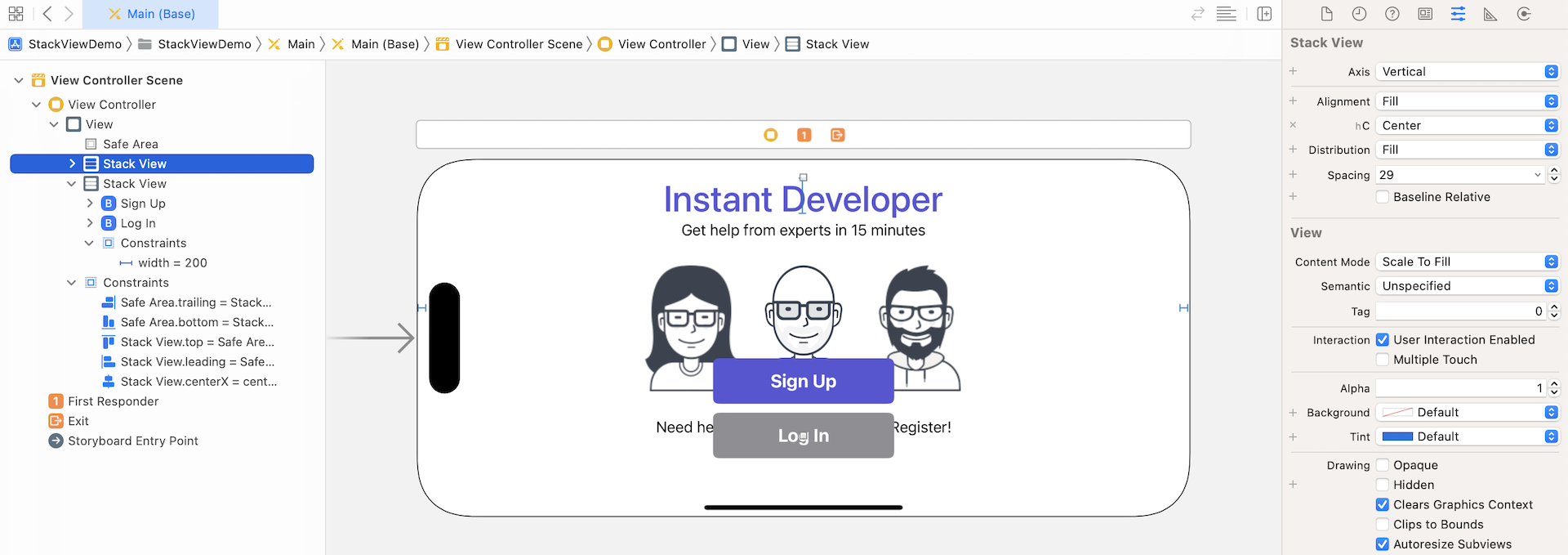The height and width of the screenshot is (555, 1568).
Task: Click the related items grid icon
Action: point(16,14)
